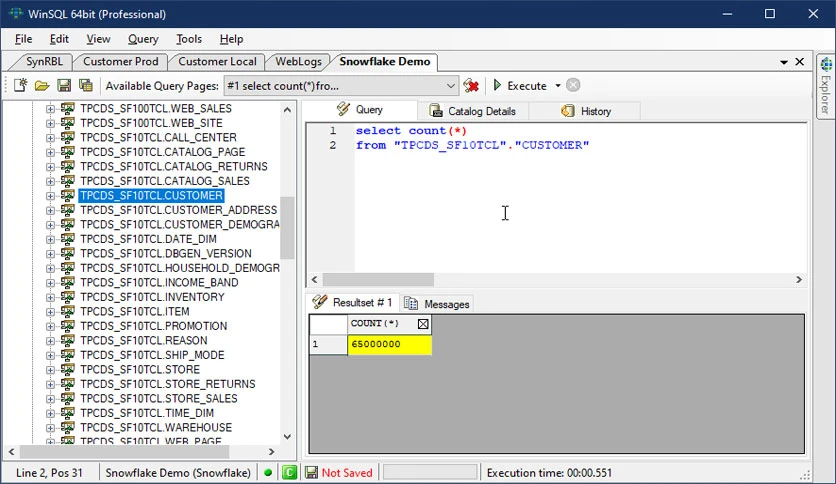The width and height of the screenshot is (836, 484).
Task: Click the query editor scroll right arrow
Action: (x=799, y=279)
